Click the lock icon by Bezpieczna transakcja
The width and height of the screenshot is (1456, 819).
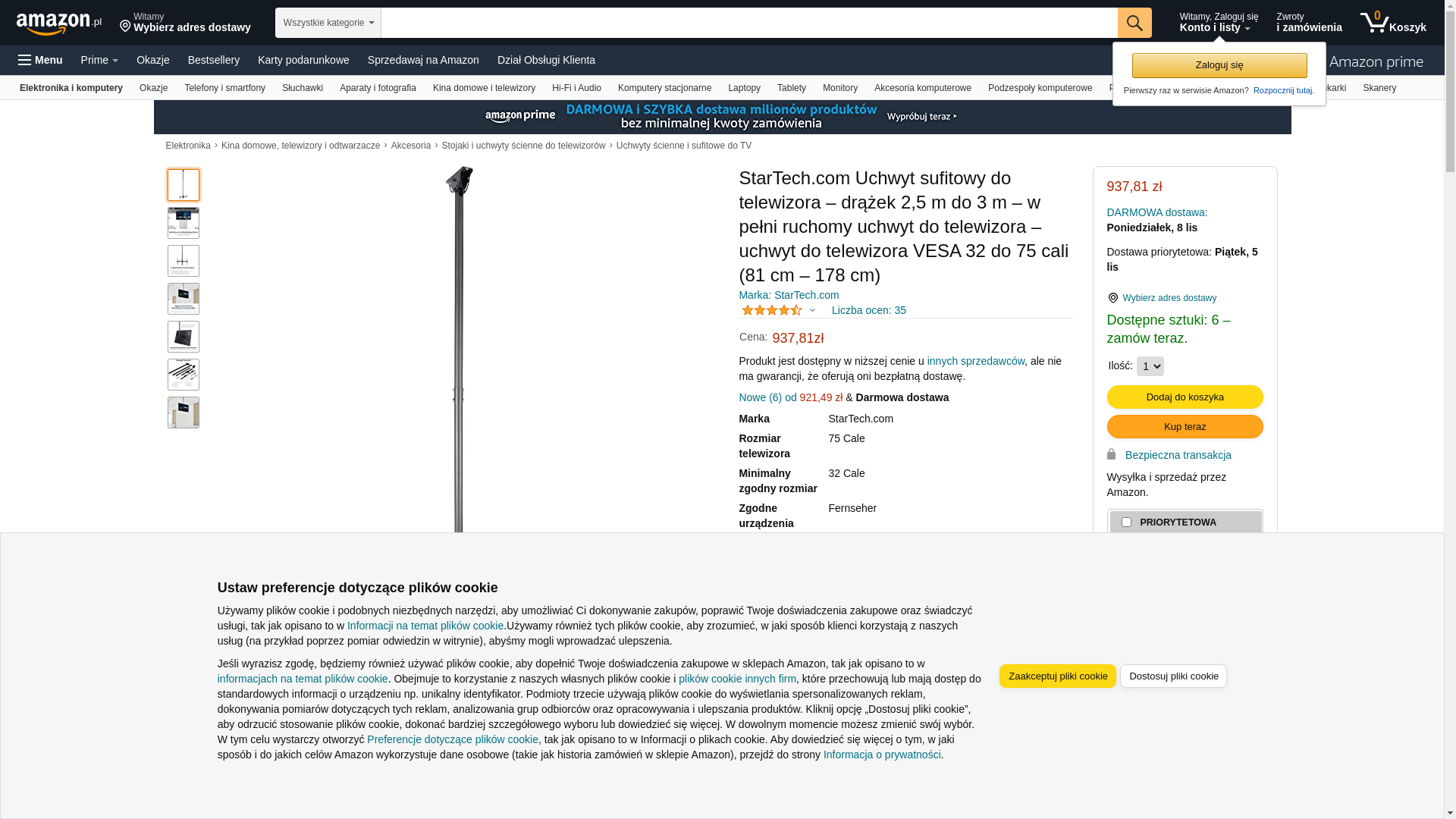tap(1111, 454)
